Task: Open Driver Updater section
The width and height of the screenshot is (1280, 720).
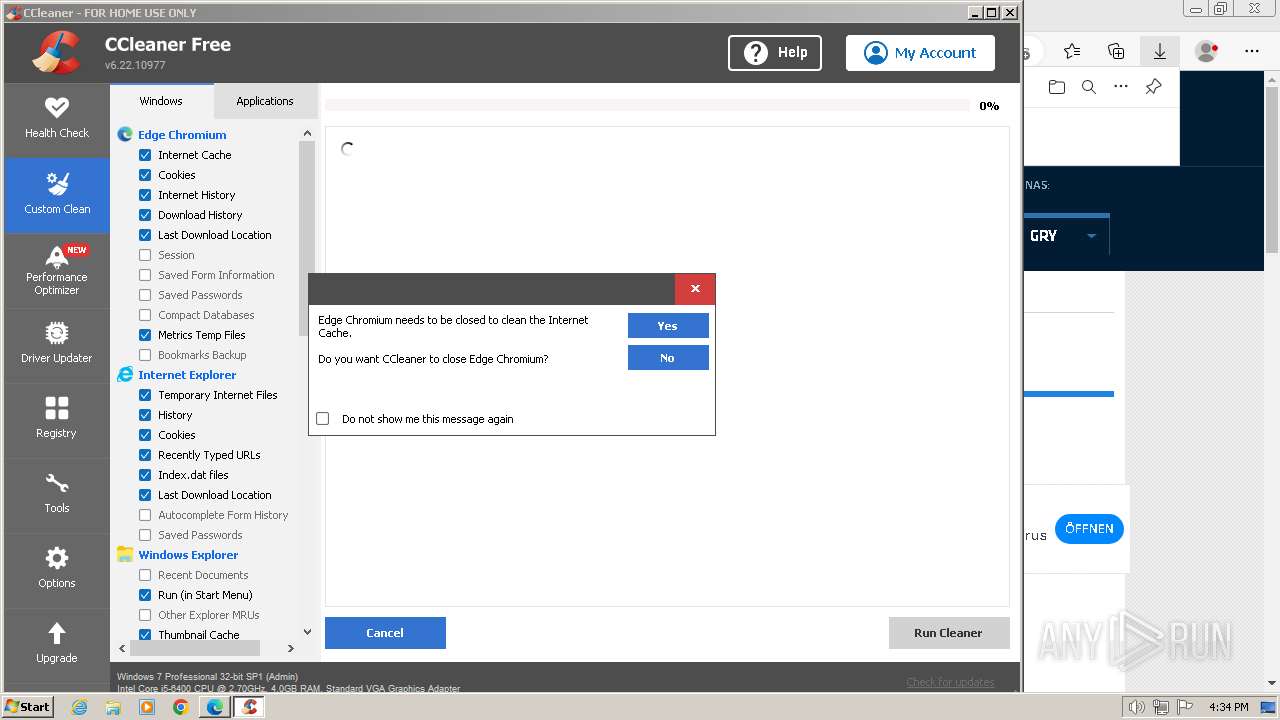Action: (57, 345)
